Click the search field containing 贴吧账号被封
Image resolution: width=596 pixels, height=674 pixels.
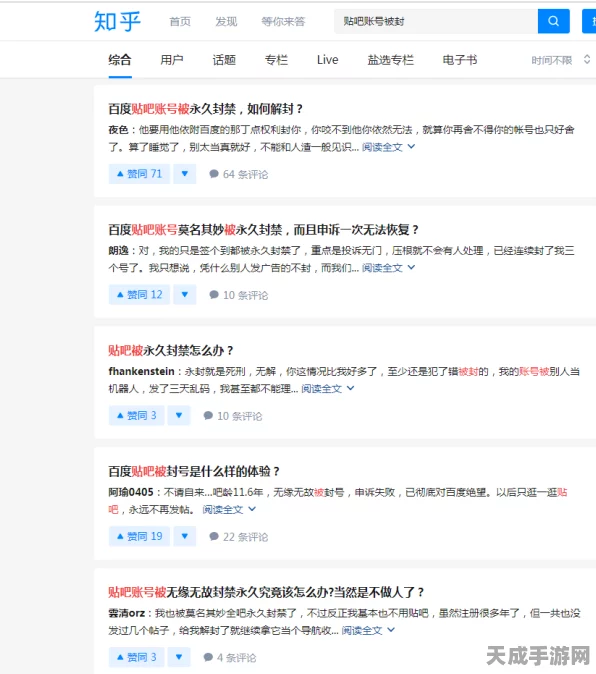(436, 21)
